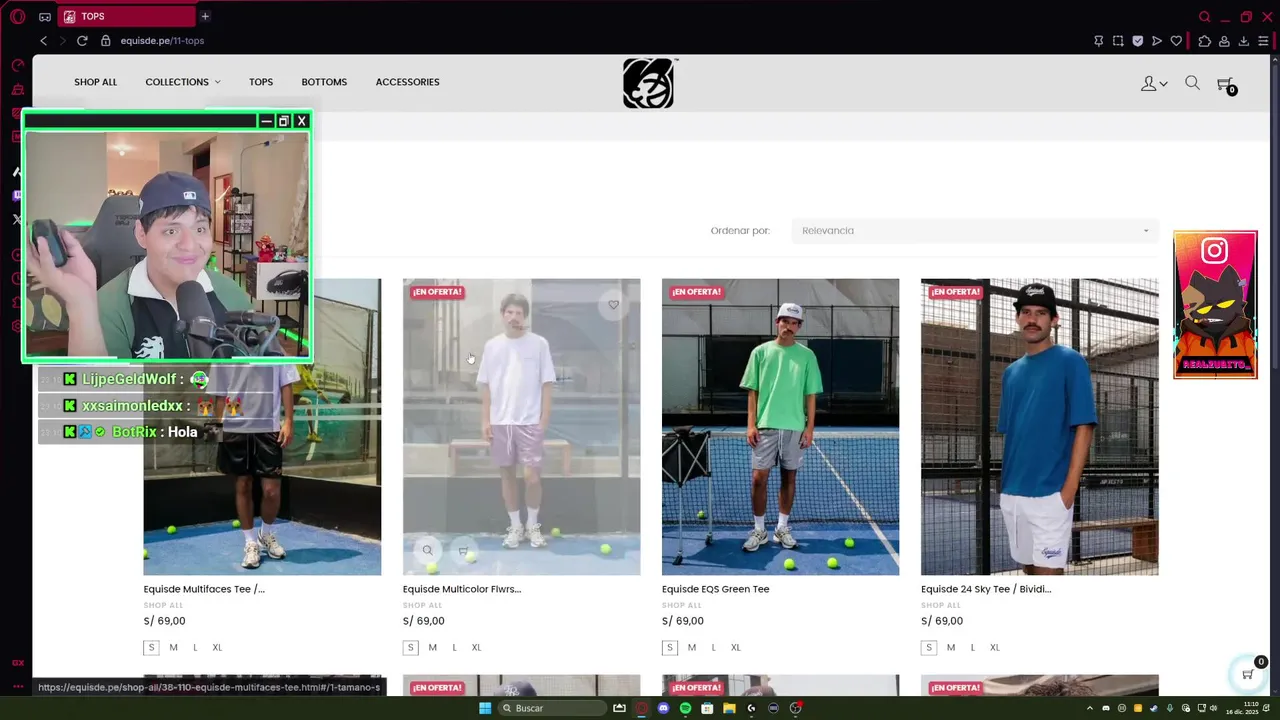
Task: Quick view the Multicolor Flwrs tee
Action: click(x=427, y=550)
